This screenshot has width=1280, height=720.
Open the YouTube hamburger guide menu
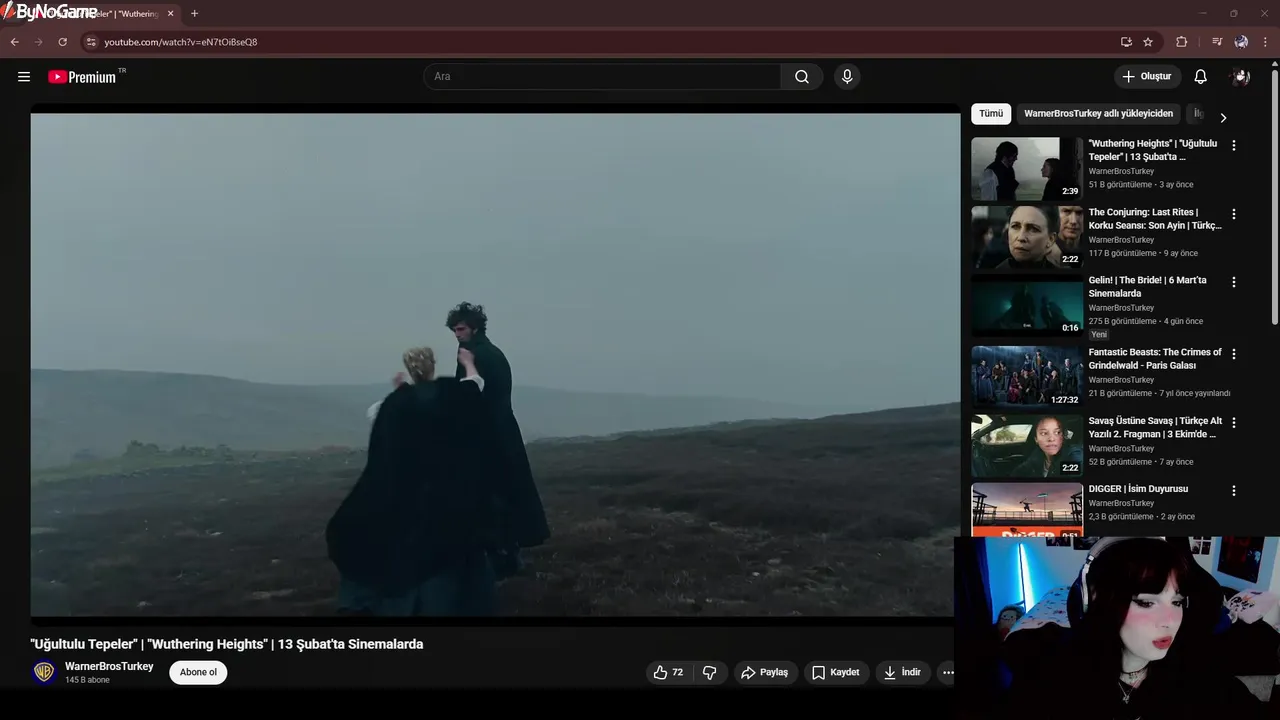pyautogui.click(x=24, y=77)
